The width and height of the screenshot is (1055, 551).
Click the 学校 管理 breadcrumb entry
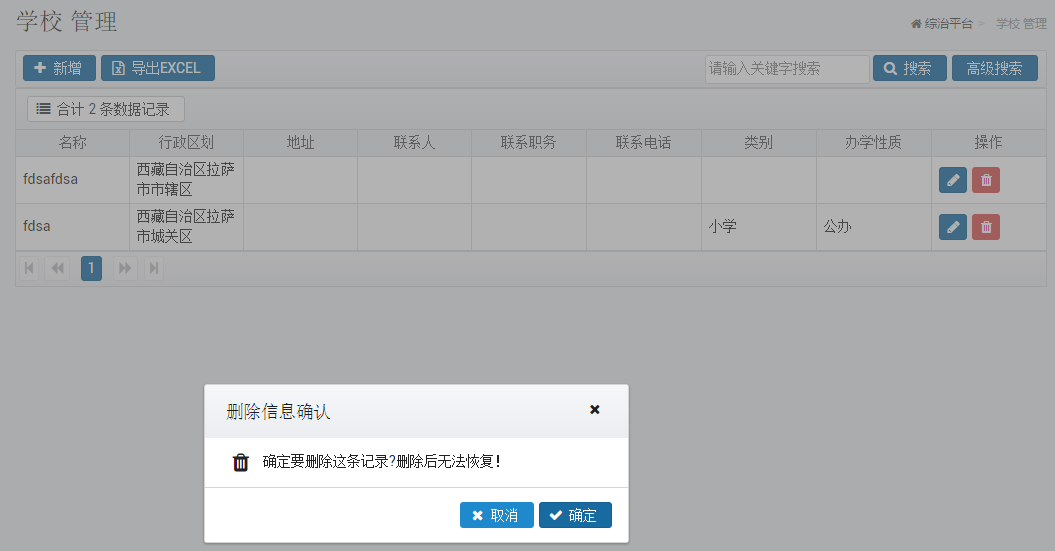[1021, 24]
